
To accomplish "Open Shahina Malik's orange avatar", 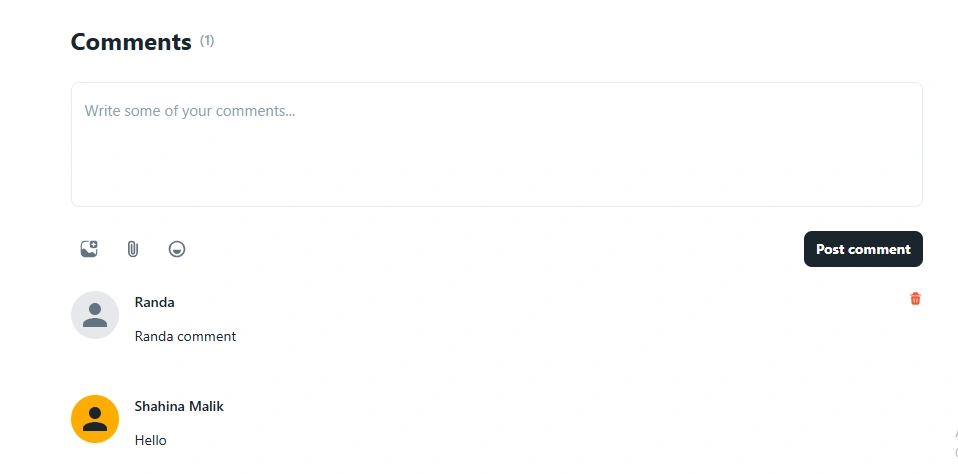I will point(95,418).
